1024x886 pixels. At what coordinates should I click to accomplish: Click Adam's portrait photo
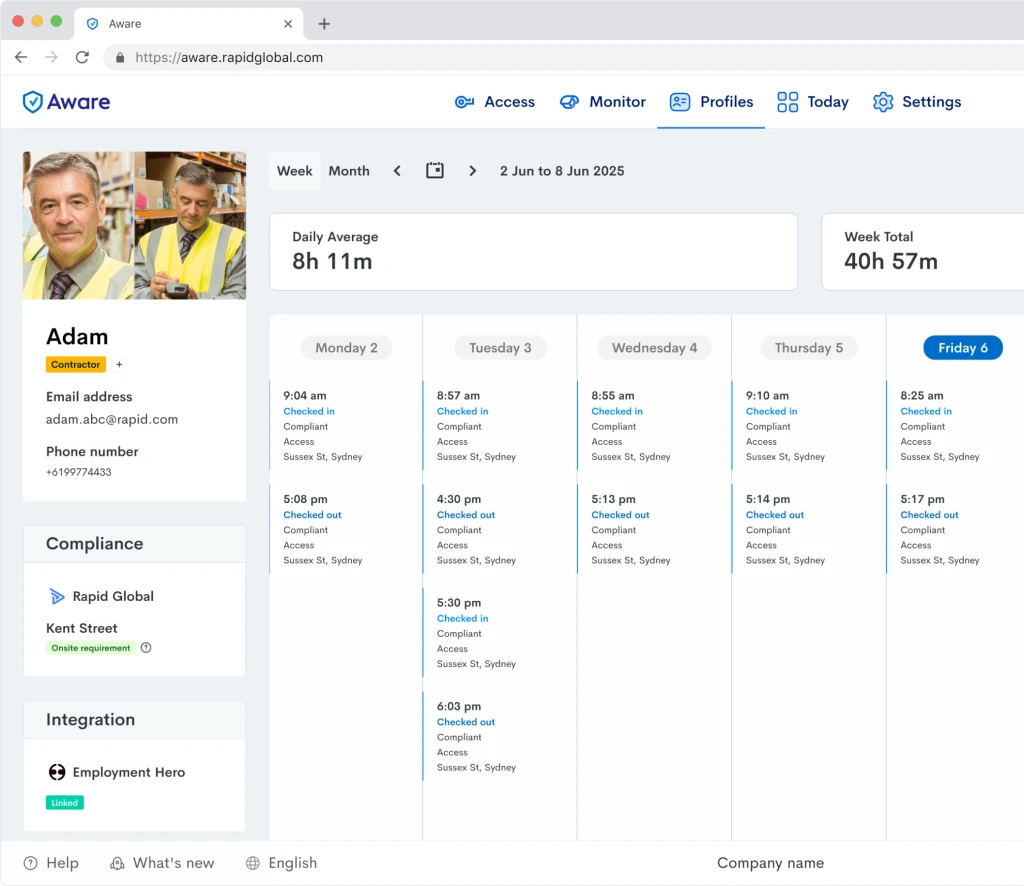[78, 226]
